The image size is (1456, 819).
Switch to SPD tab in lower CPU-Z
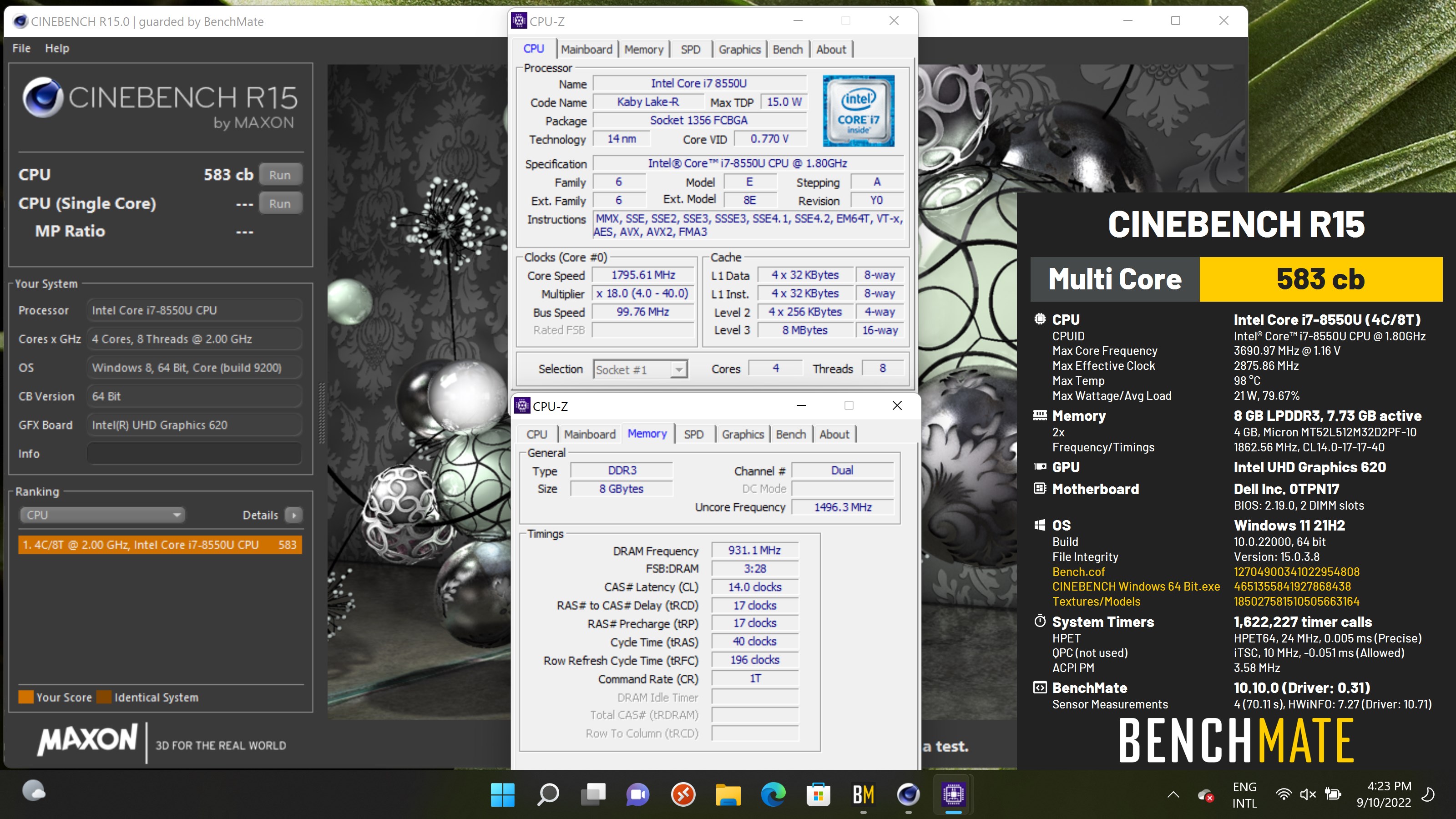(x=693, y=434)
